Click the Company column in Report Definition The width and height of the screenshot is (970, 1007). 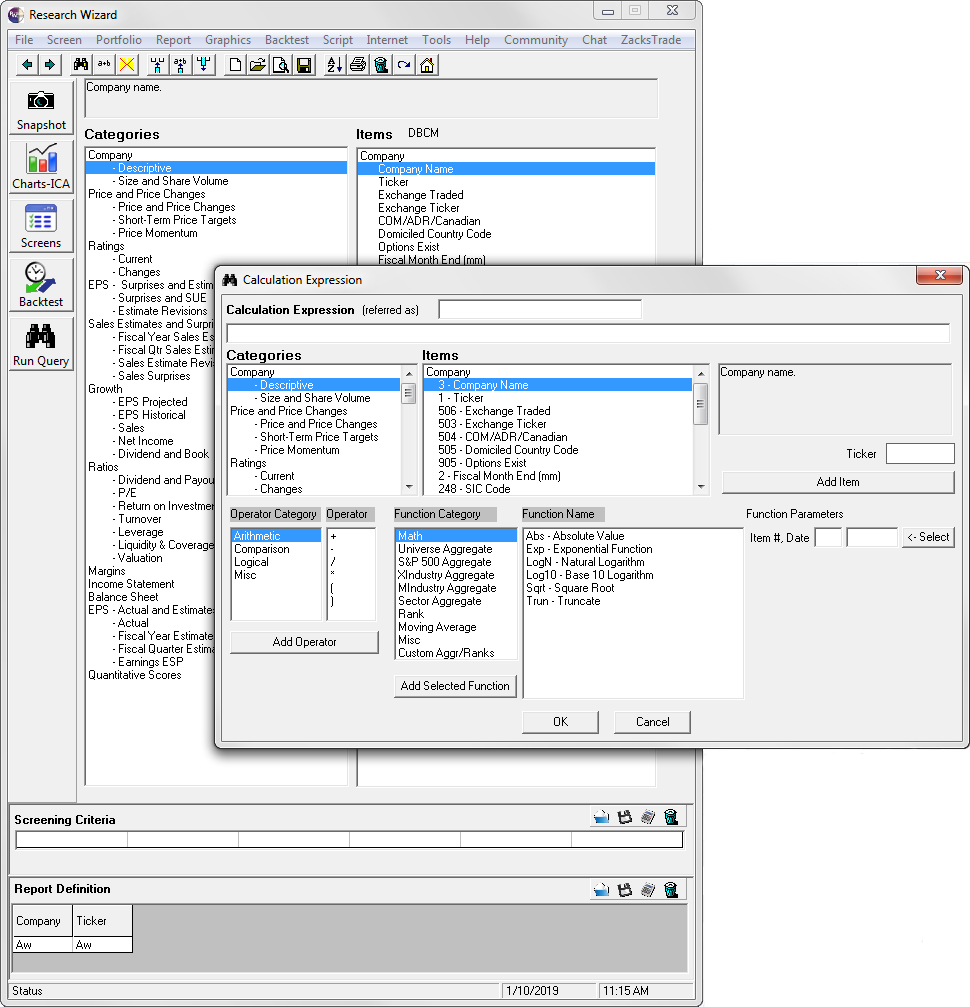(42, 921)
